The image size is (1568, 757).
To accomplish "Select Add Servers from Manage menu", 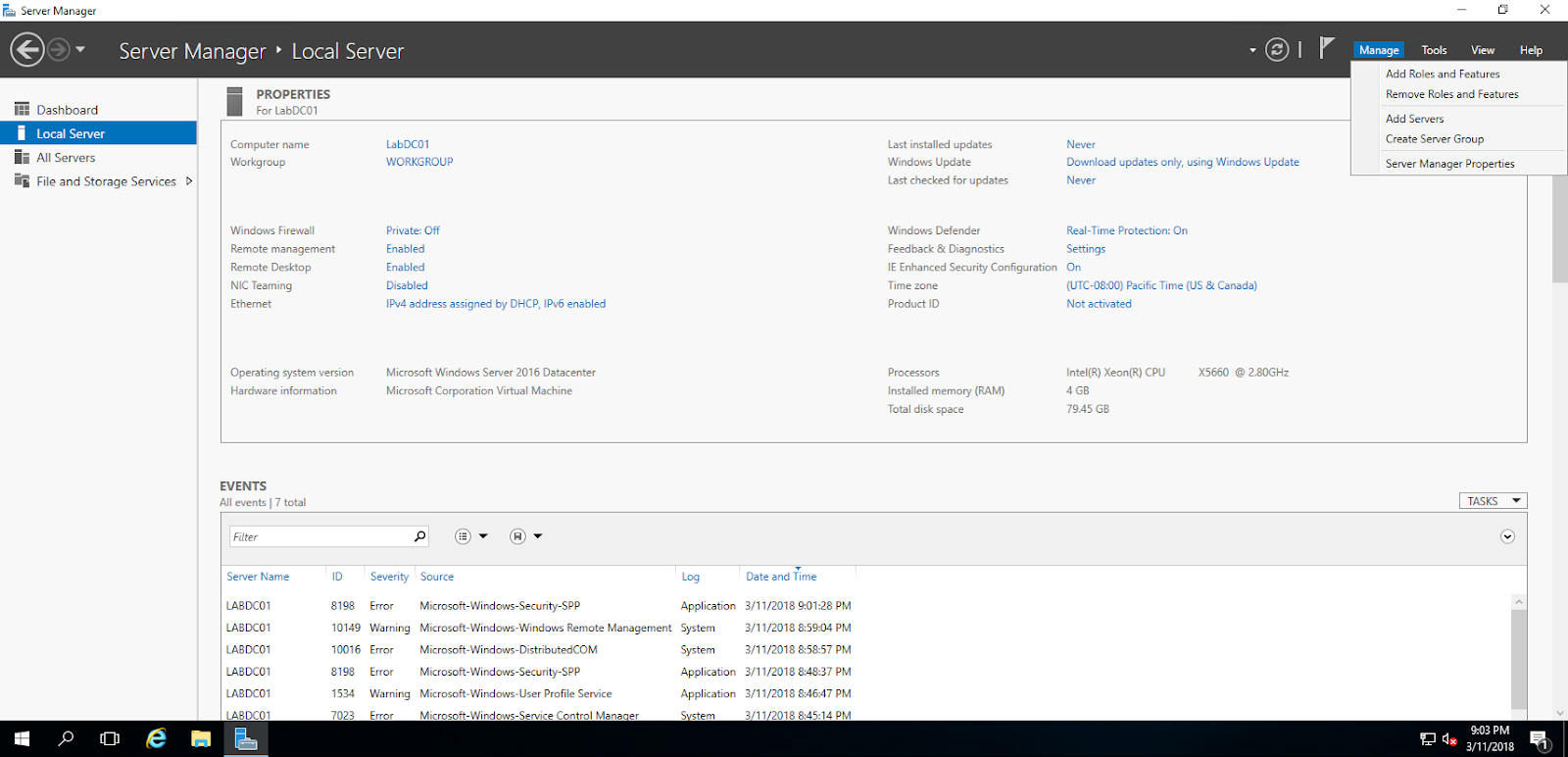I will tap(1415, 119).
